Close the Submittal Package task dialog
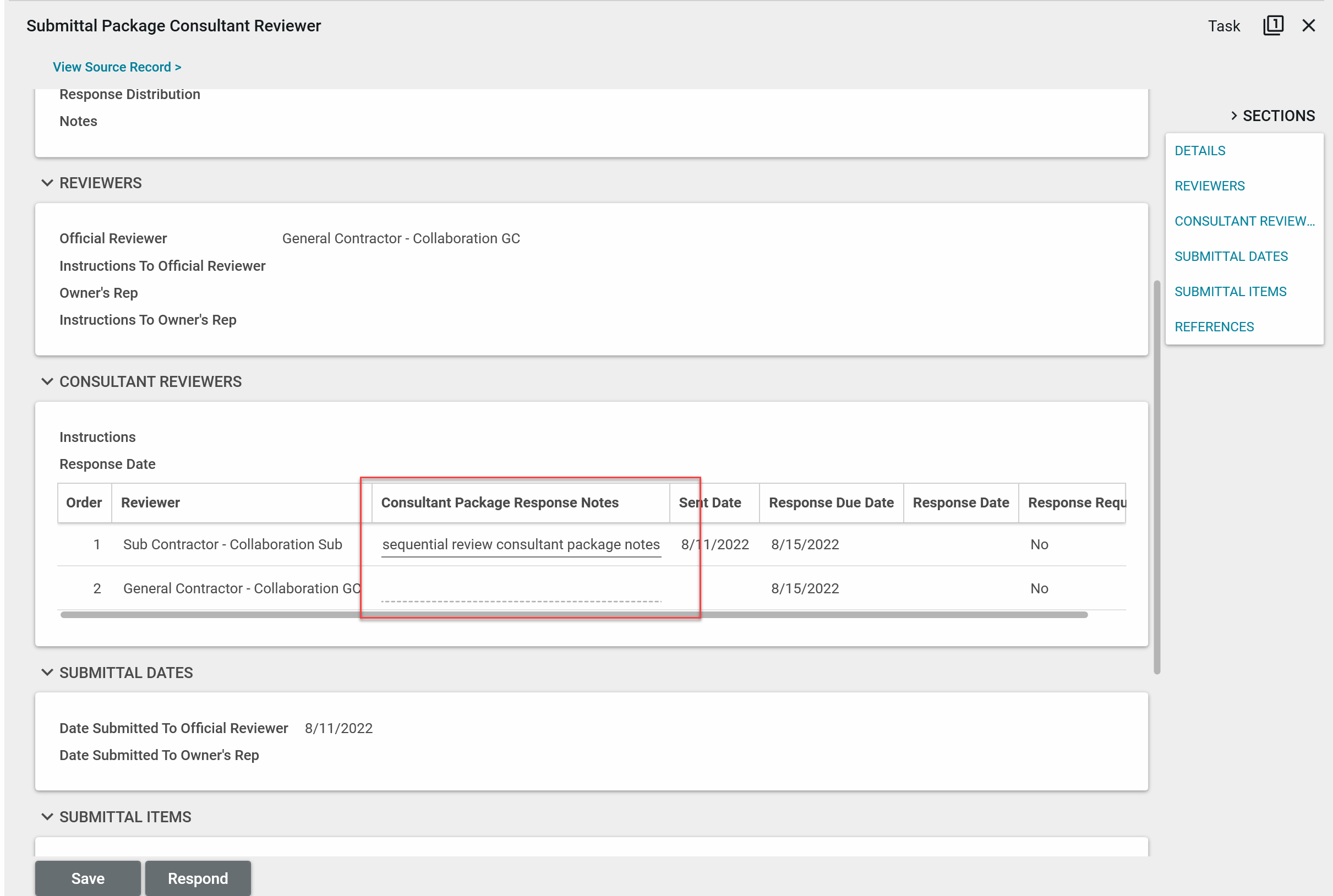Image resolution: width=1333 pixels, height=896 pixels. 1308,26
